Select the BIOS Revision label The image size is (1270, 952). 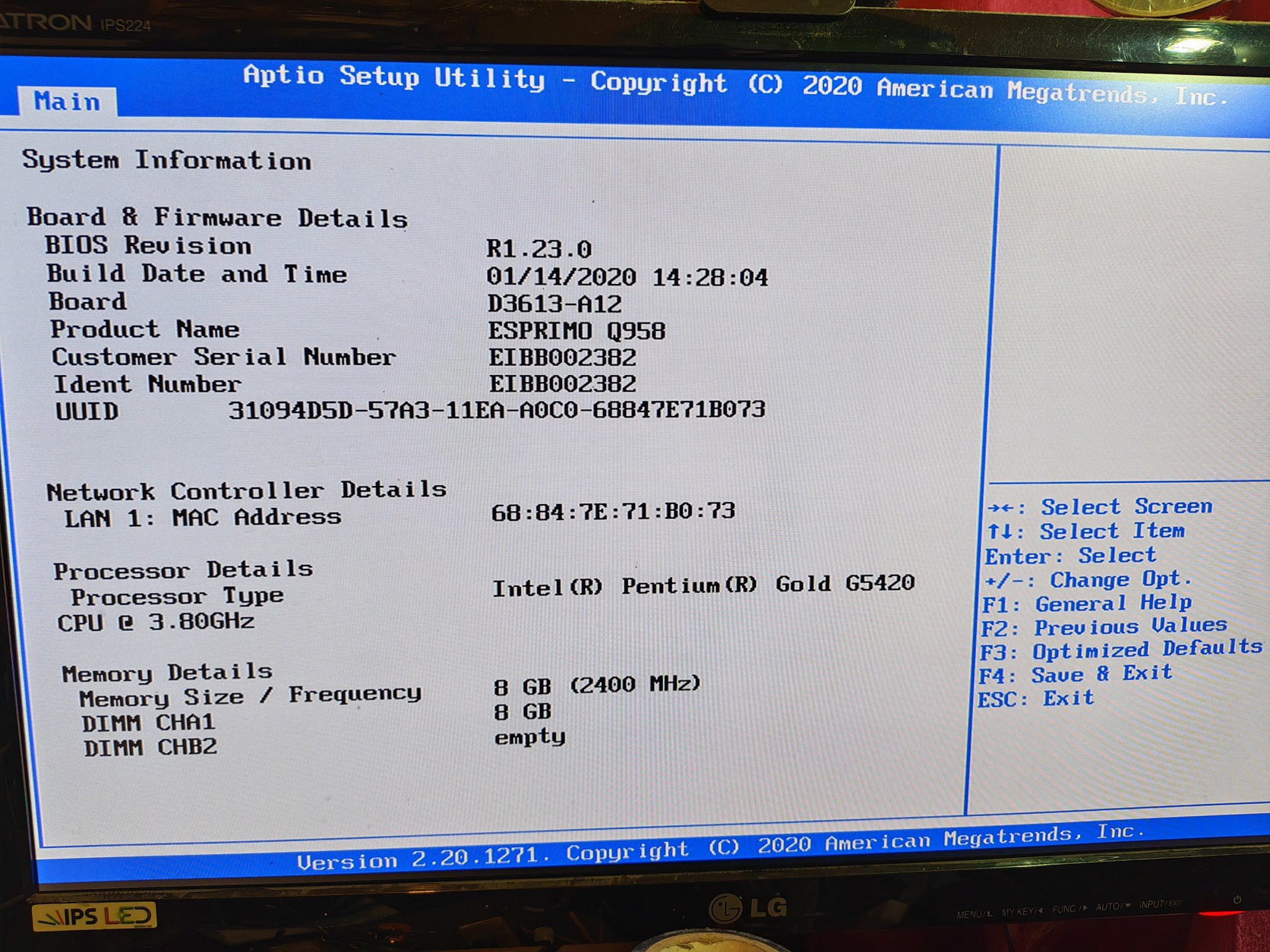148,245
